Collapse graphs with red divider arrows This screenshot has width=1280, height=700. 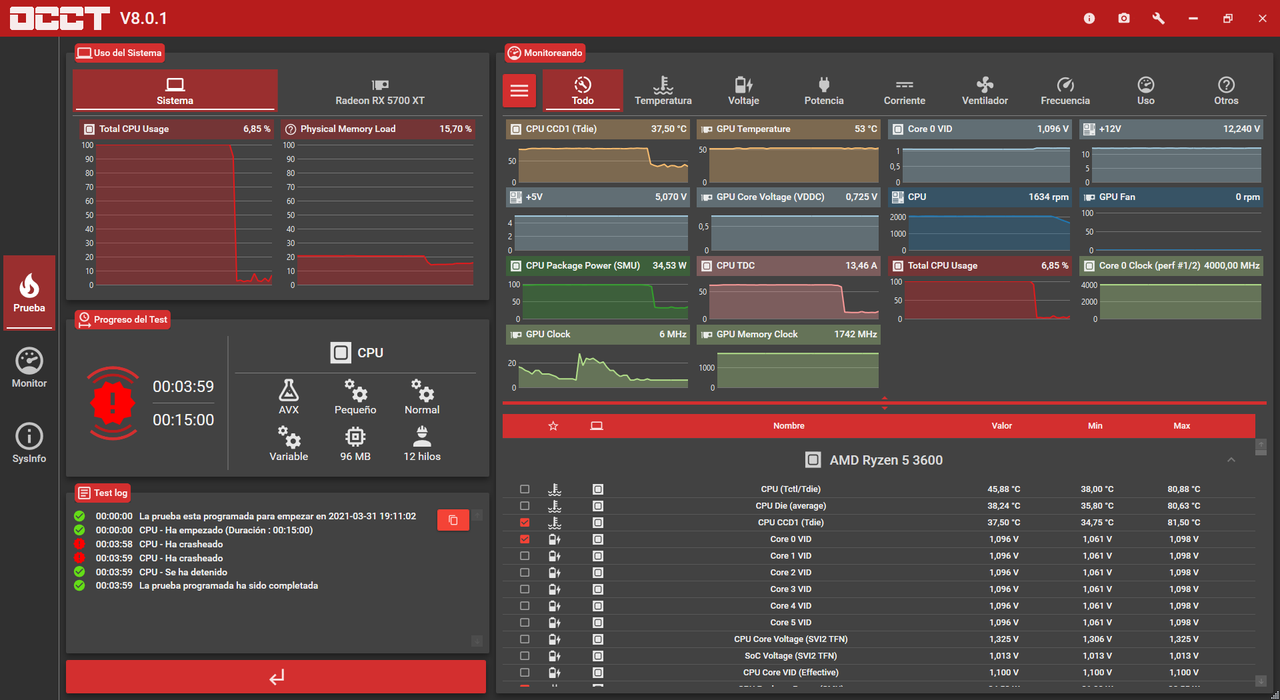884,403
